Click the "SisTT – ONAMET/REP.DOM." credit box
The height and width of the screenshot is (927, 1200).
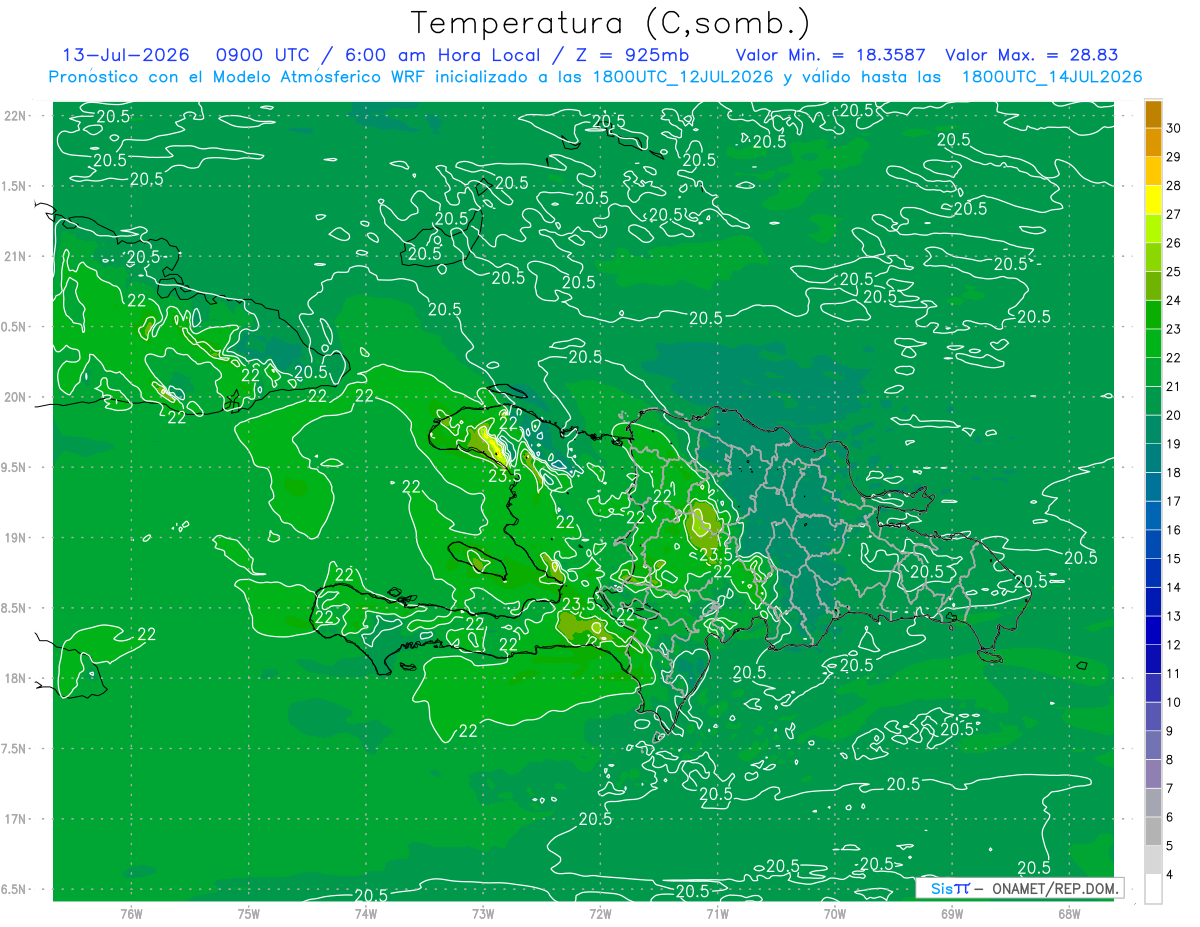click(x=1020, y=888)
